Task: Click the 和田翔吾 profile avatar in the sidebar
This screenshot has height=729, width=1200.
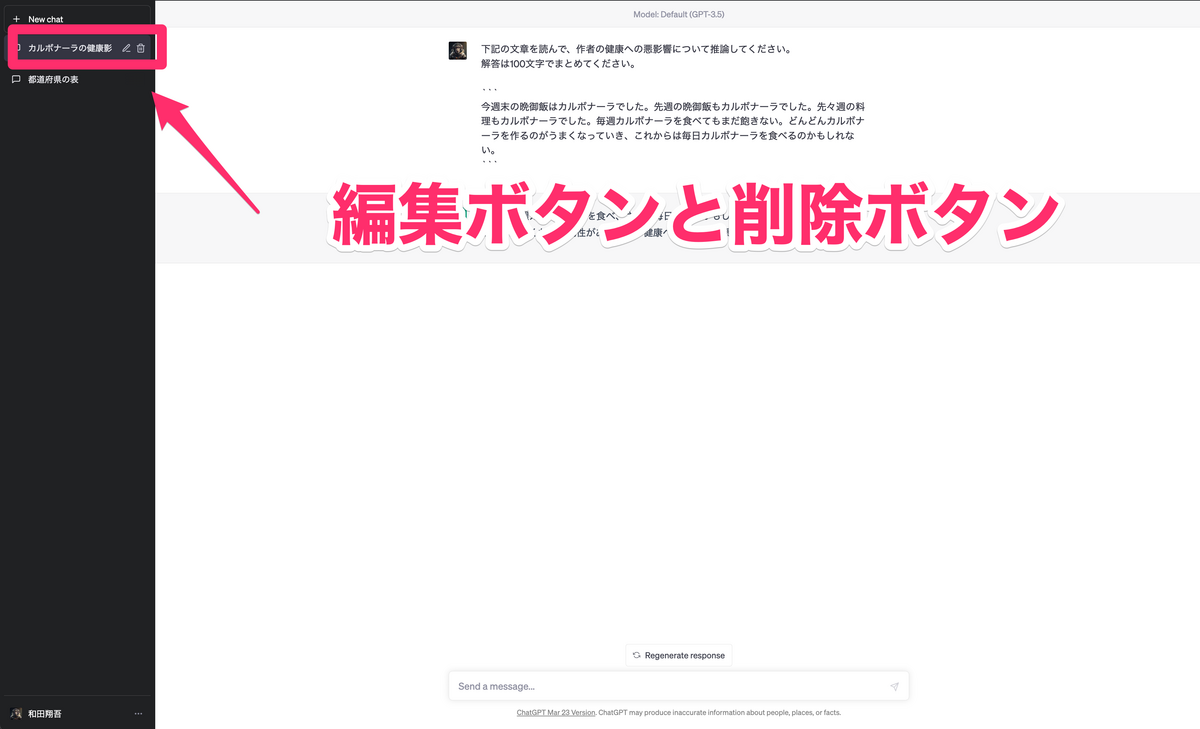Action: [16, 713]
